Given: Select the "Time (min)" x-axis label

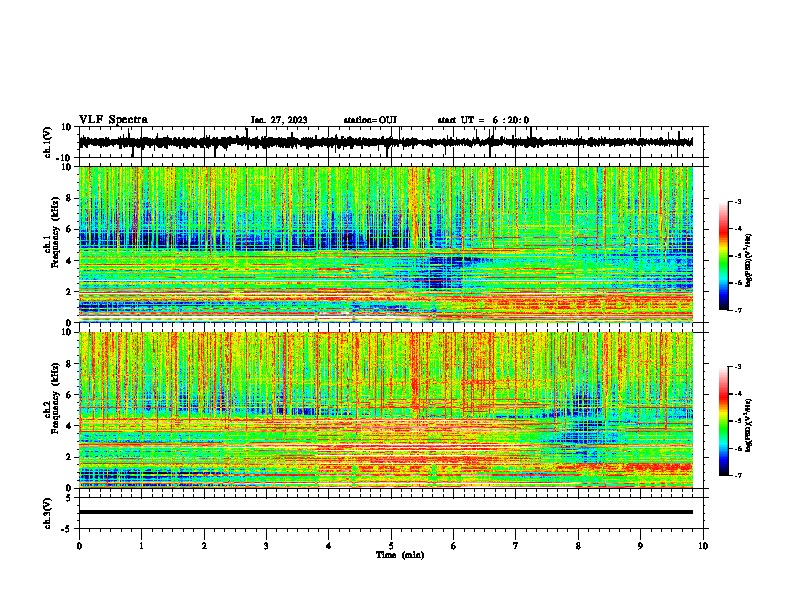Looking at the screenshot, I should [x=400, y=555].
